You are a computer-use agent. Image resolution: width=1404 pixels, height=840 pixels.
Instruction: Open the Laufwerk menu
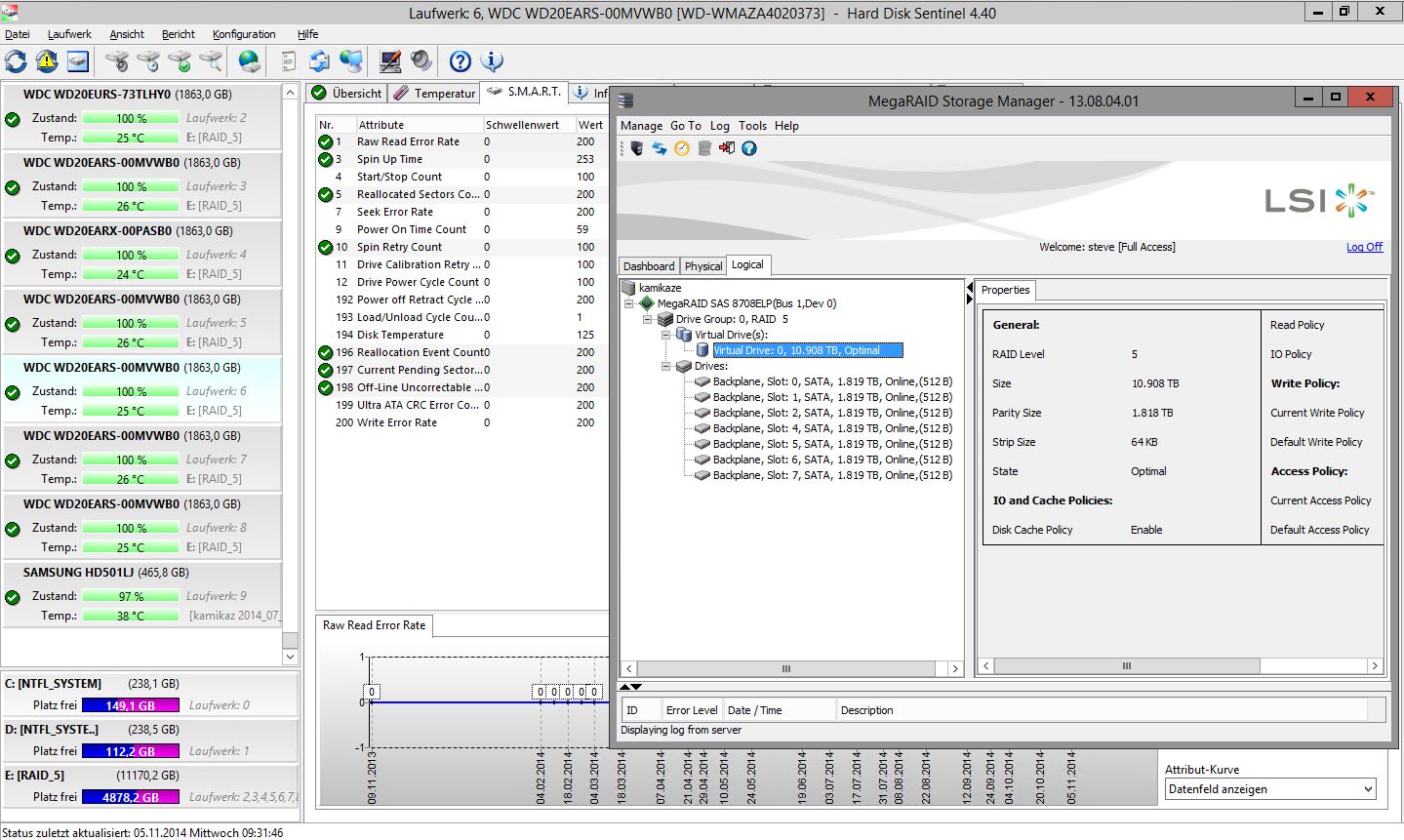coord(69,34)
